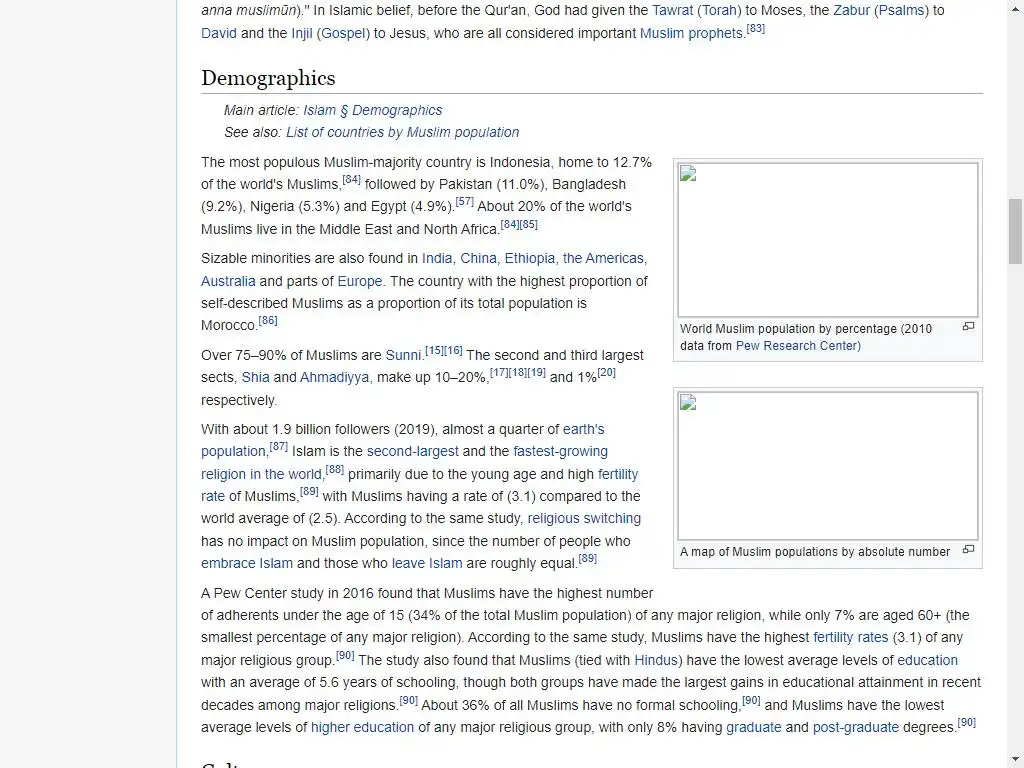The height and width of the screenshot is (768, 1024).
Task: Open the Europe link
Action: (x=360, y=281)
